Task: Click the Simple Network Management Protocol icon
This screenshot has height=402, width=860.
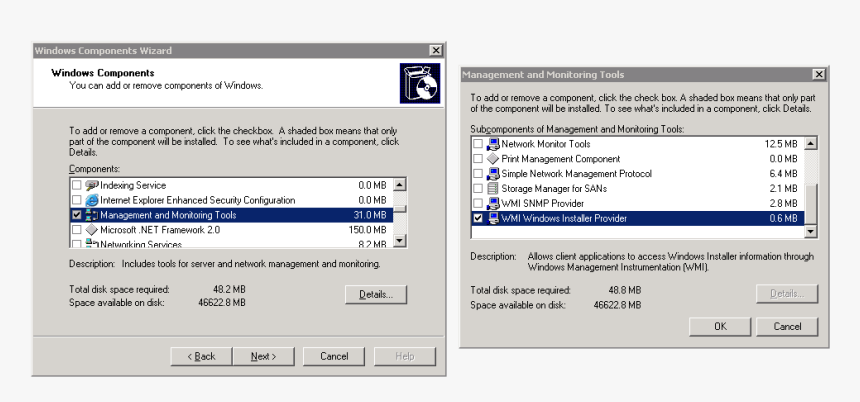Action: click(x=493, y=173)
